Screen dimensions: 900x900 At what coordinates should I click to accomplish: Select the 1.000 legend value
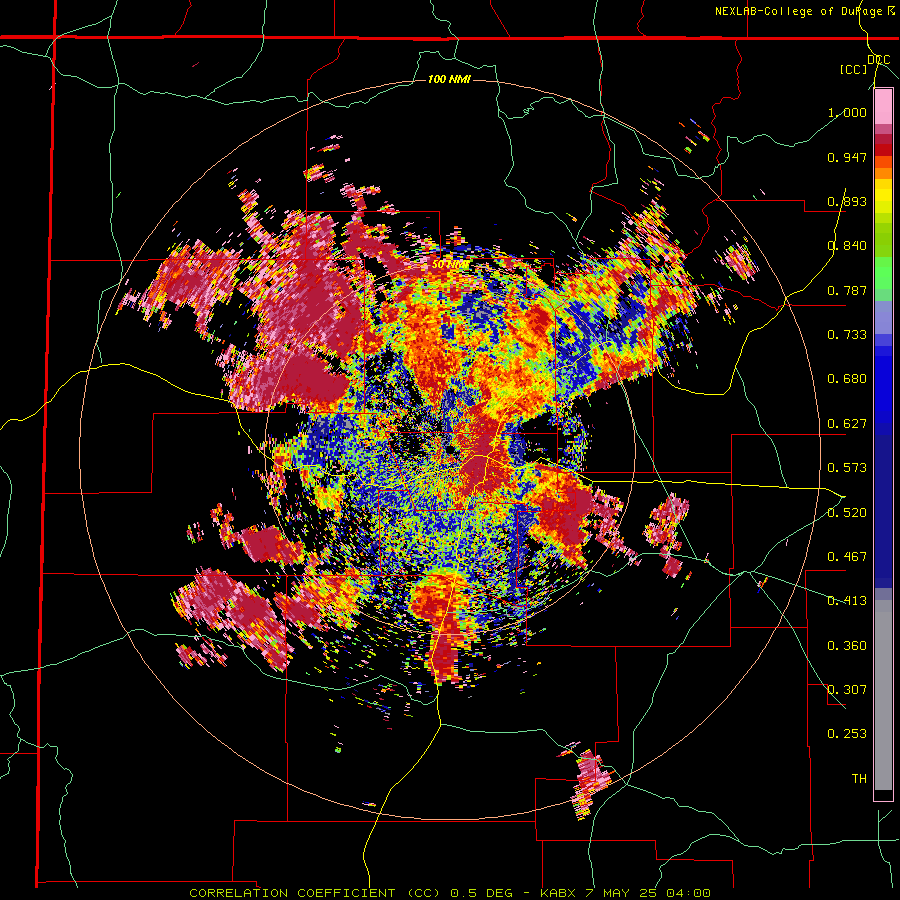[847, 112]
